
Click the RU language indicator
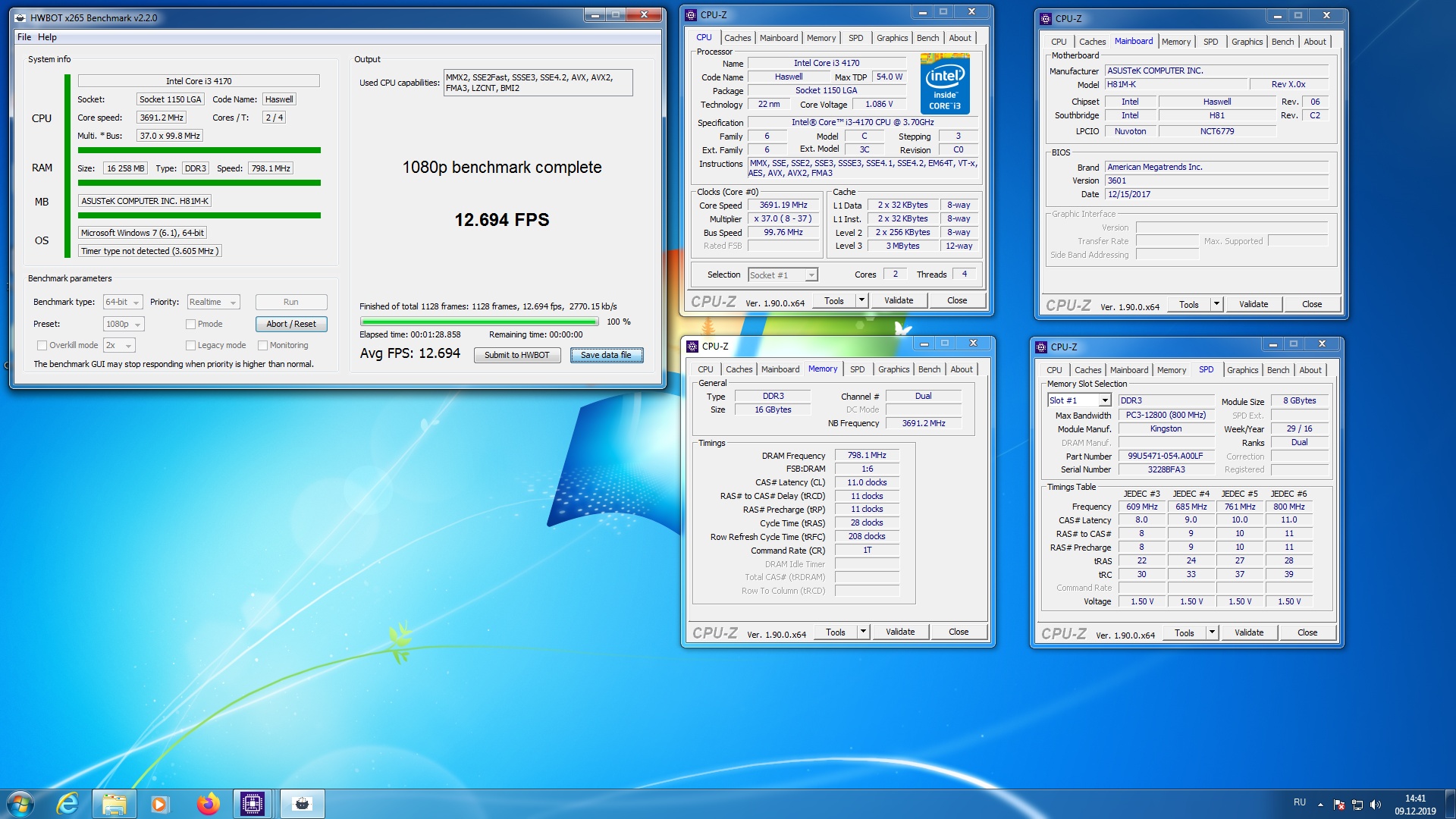[1300, 802]
